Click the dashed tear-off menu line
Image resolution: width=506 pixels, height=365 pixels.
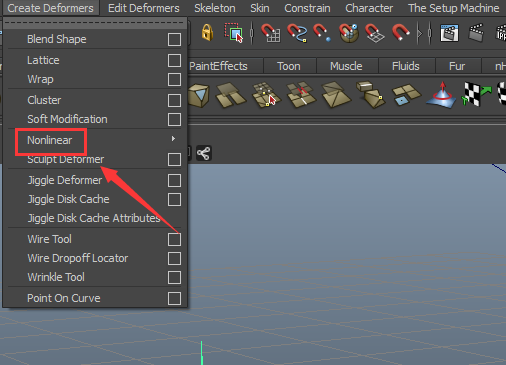click(95, 23)
